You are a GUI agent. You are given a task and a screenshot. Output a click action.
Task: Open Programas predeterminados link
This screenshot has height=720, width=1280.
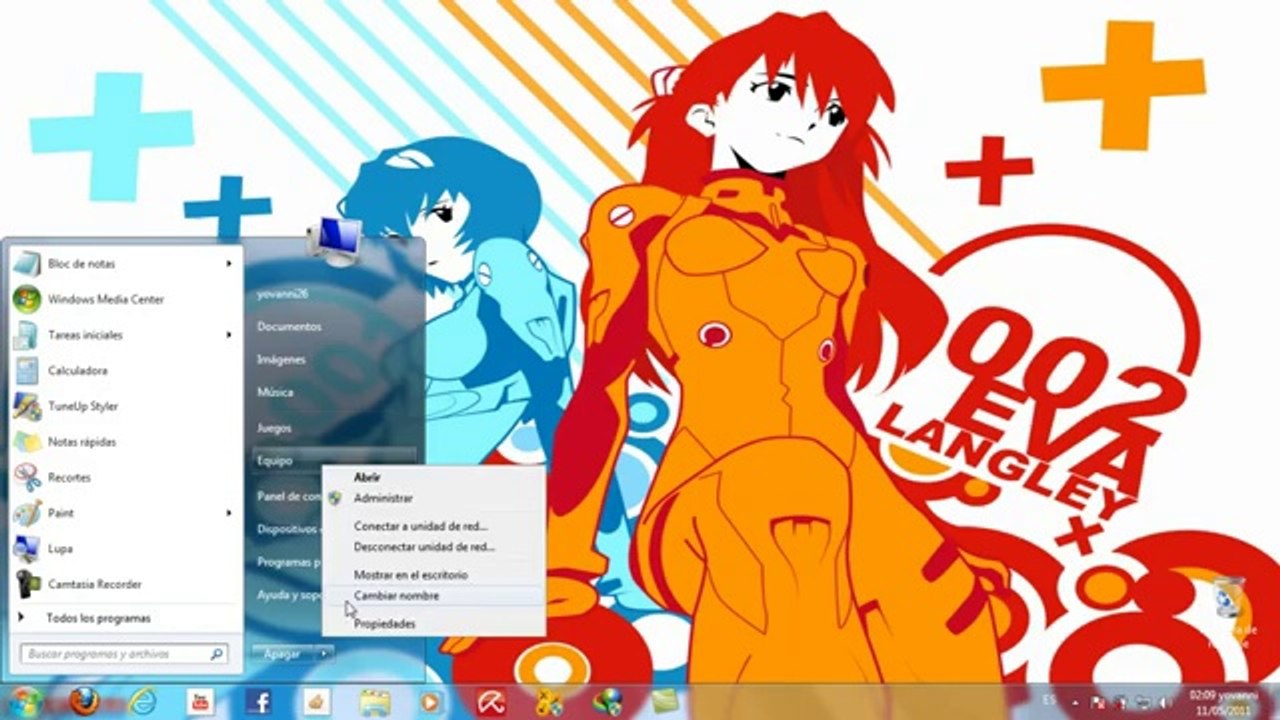click(x=288, y=562)
